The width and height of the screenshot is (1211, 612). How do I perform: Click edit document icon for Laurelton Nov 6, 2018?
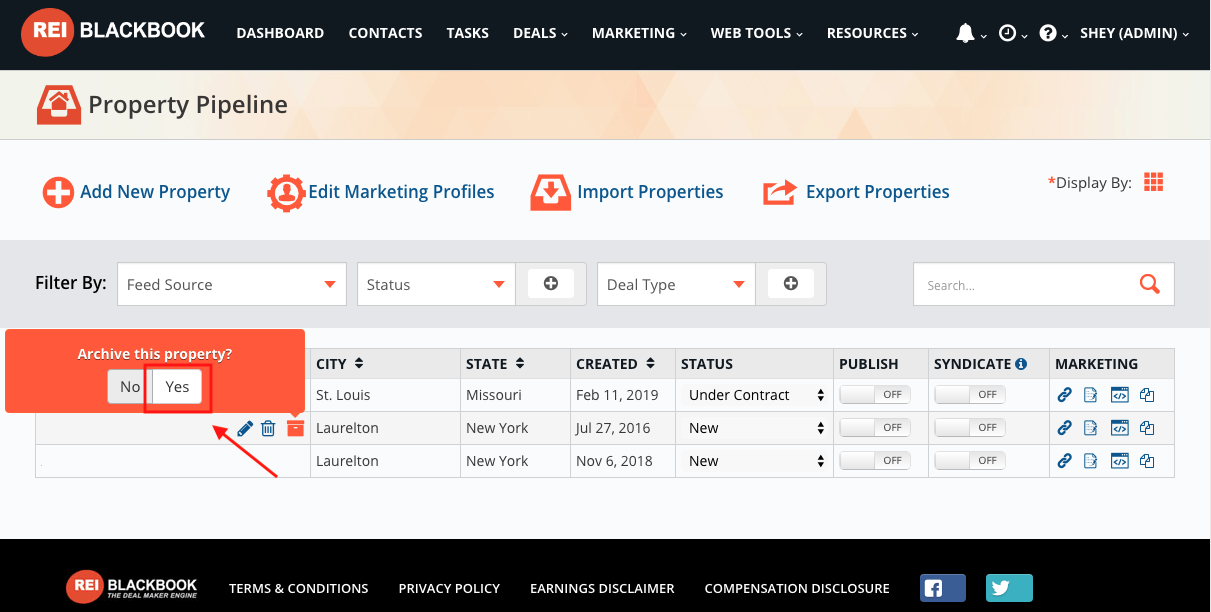[x=1091, y=461]
